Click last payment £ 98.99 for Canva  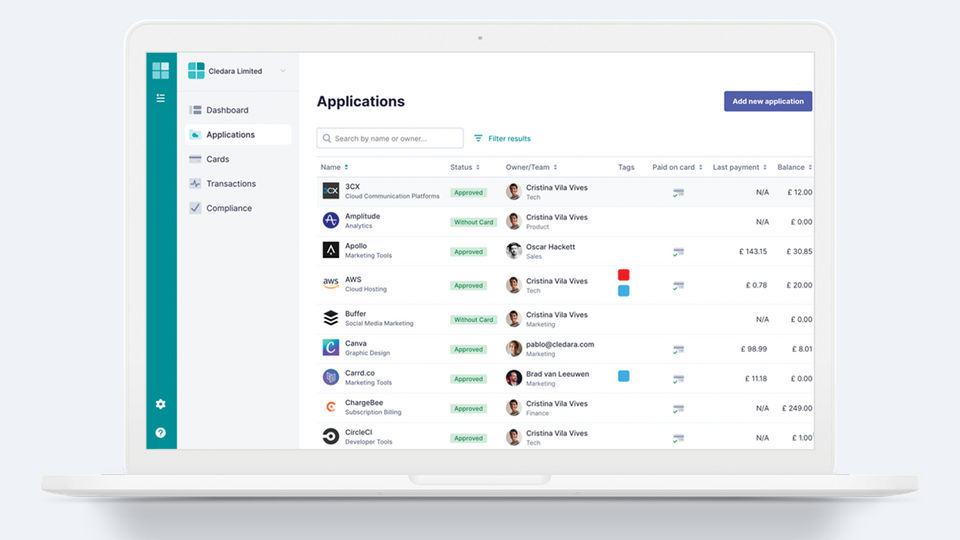754,349
